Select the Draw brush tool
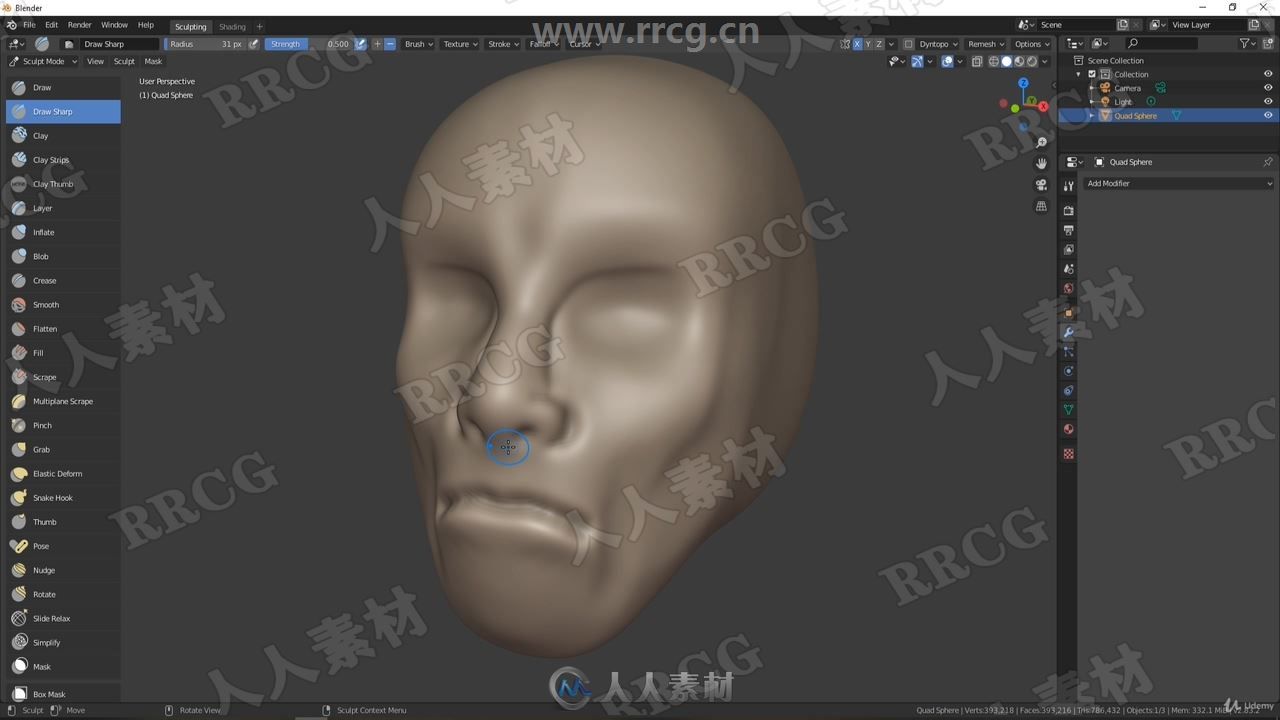This screenshot has height=720, width=1280. point(63,87)
